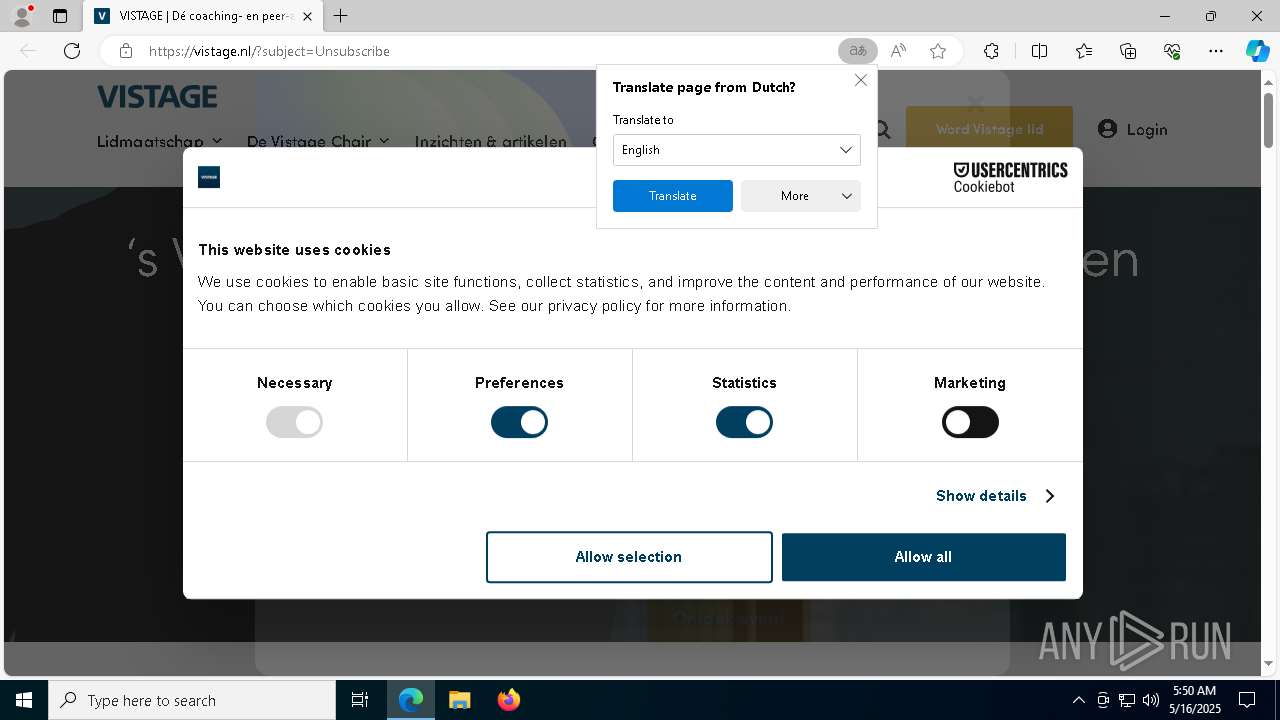Click the Login user icon
Viewport: 1280px width, 720px height.
pos(1107,128)
